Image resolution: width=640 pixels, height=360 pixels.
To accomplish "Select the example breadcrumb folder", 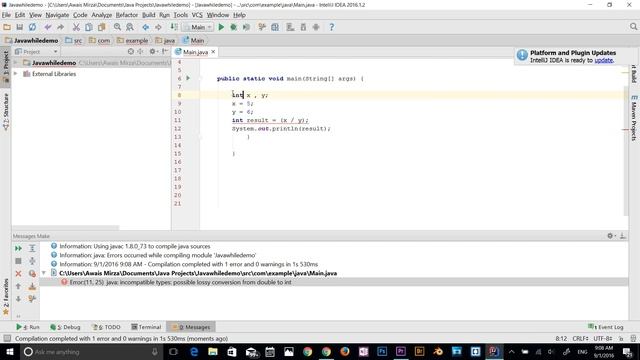I will point(132,40).
